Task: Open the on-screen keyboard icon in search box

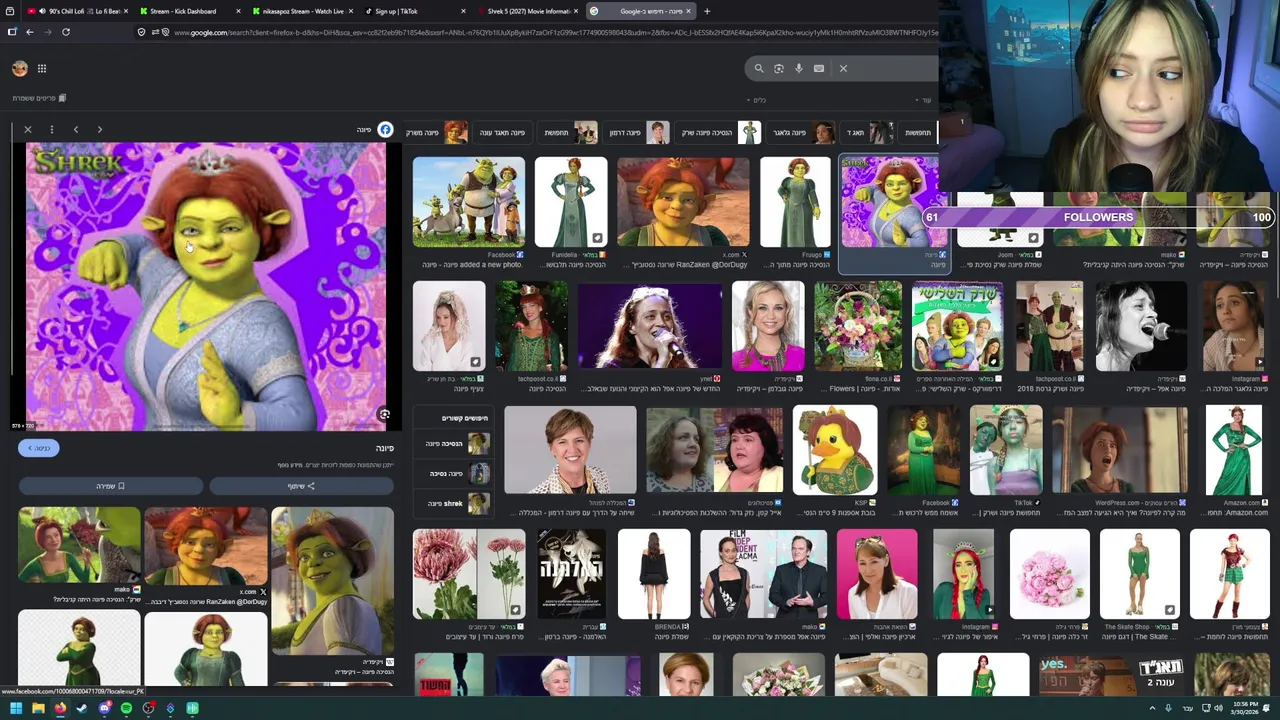Action: point(819,68)
